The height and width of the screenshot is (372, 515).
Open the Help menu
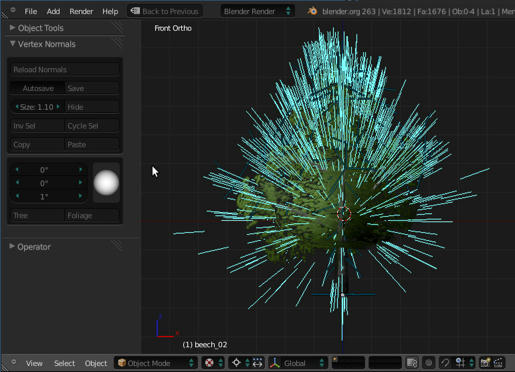[110, 11]
